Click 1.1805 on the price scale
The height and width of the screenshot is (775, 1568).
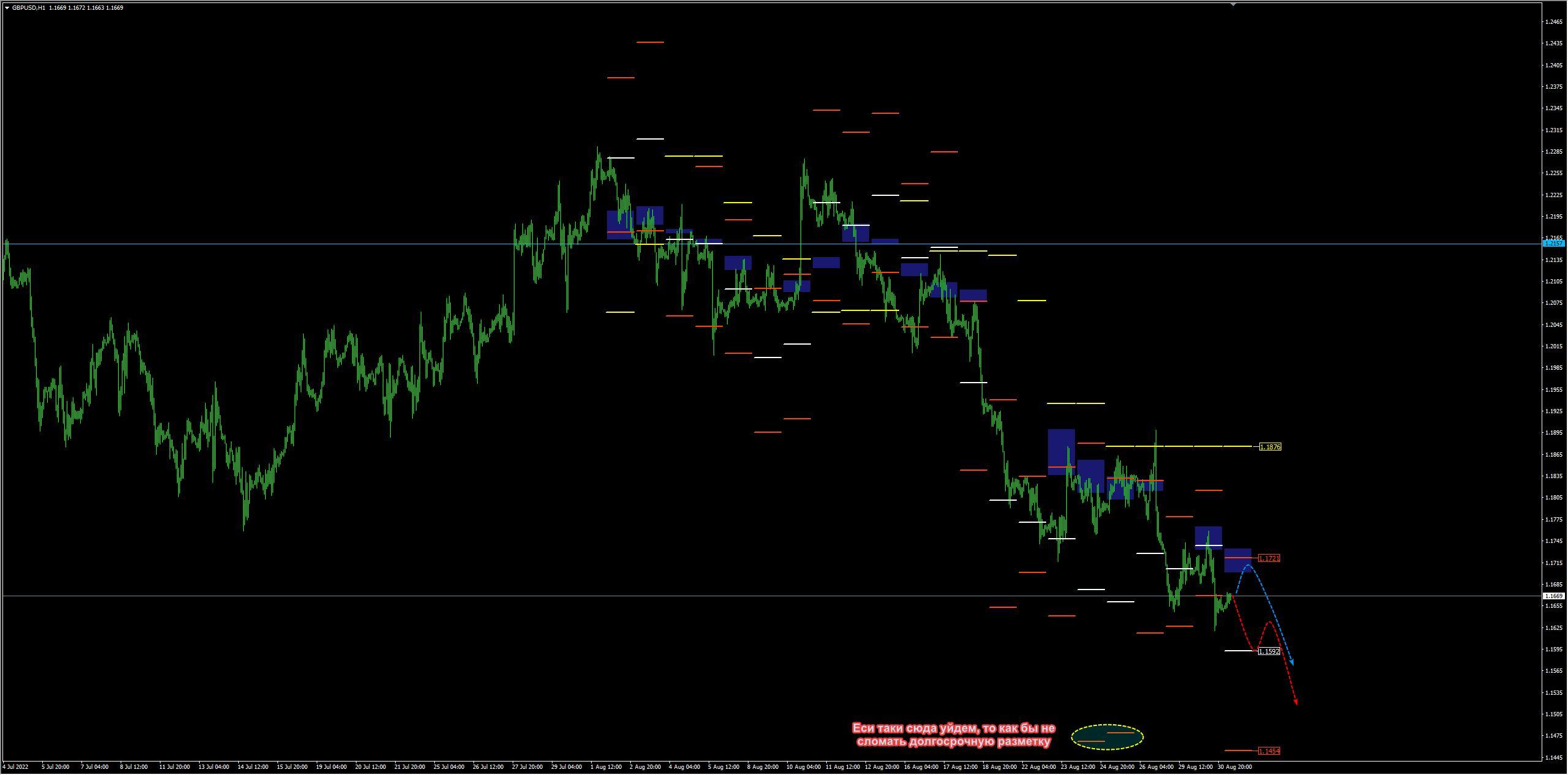click(x=1553, y=498)
